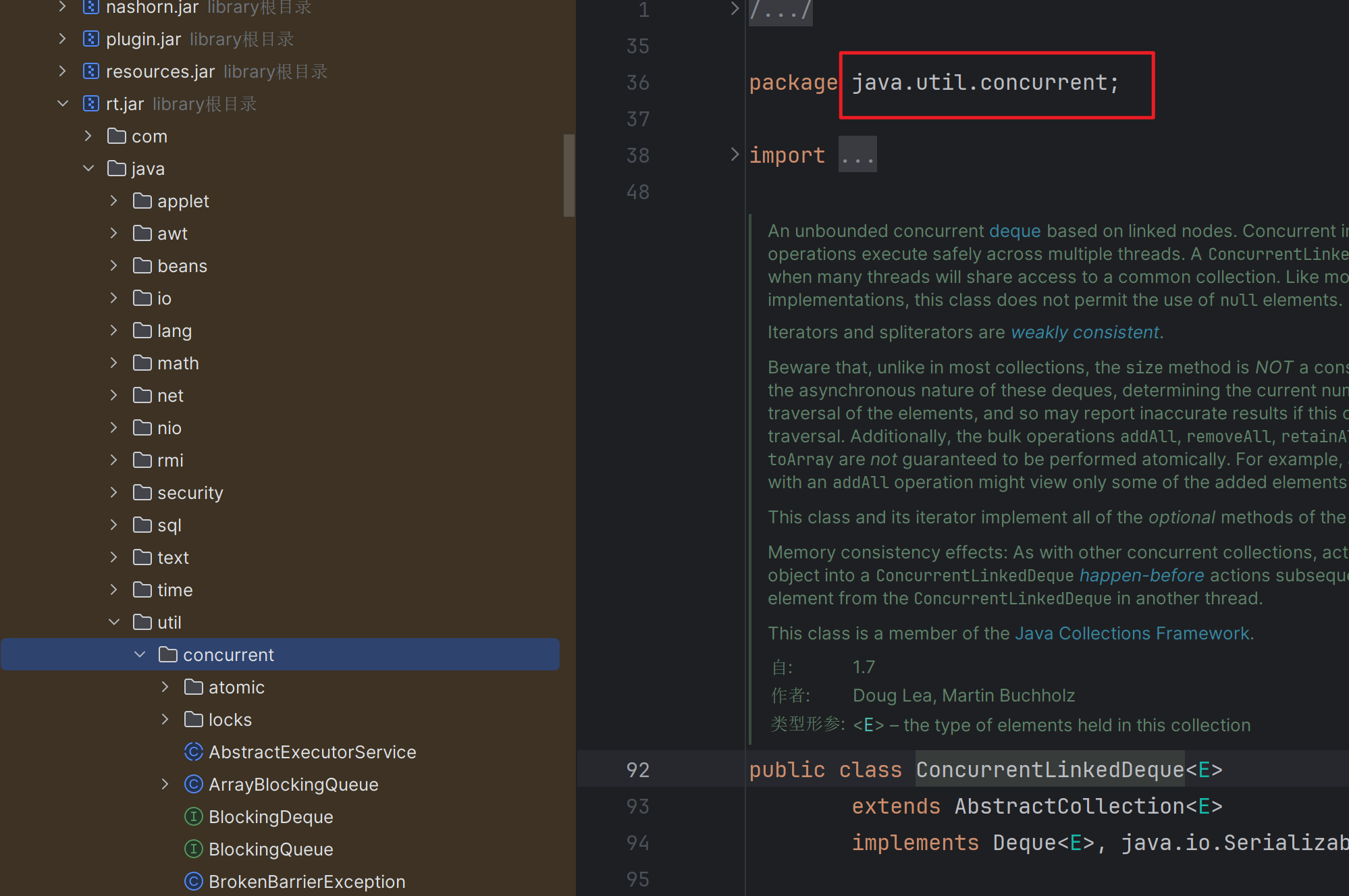Click the ConcurrentLinkedDeque class name
This screenshot has width=1349, height=896.
pyautogui.click(x=1049, y=770)
